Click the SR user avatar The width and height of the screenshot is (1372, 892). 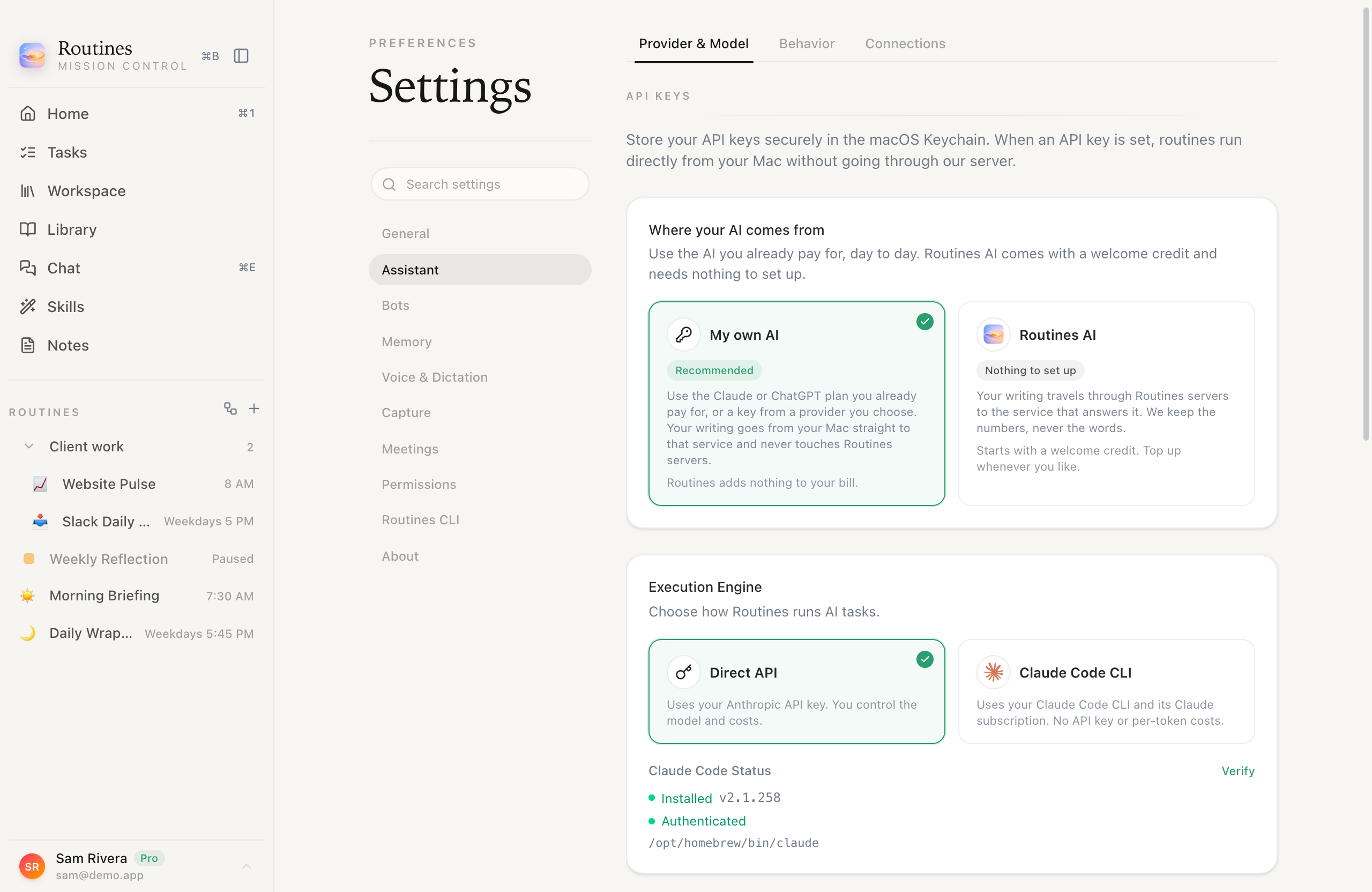coord(32,867)
